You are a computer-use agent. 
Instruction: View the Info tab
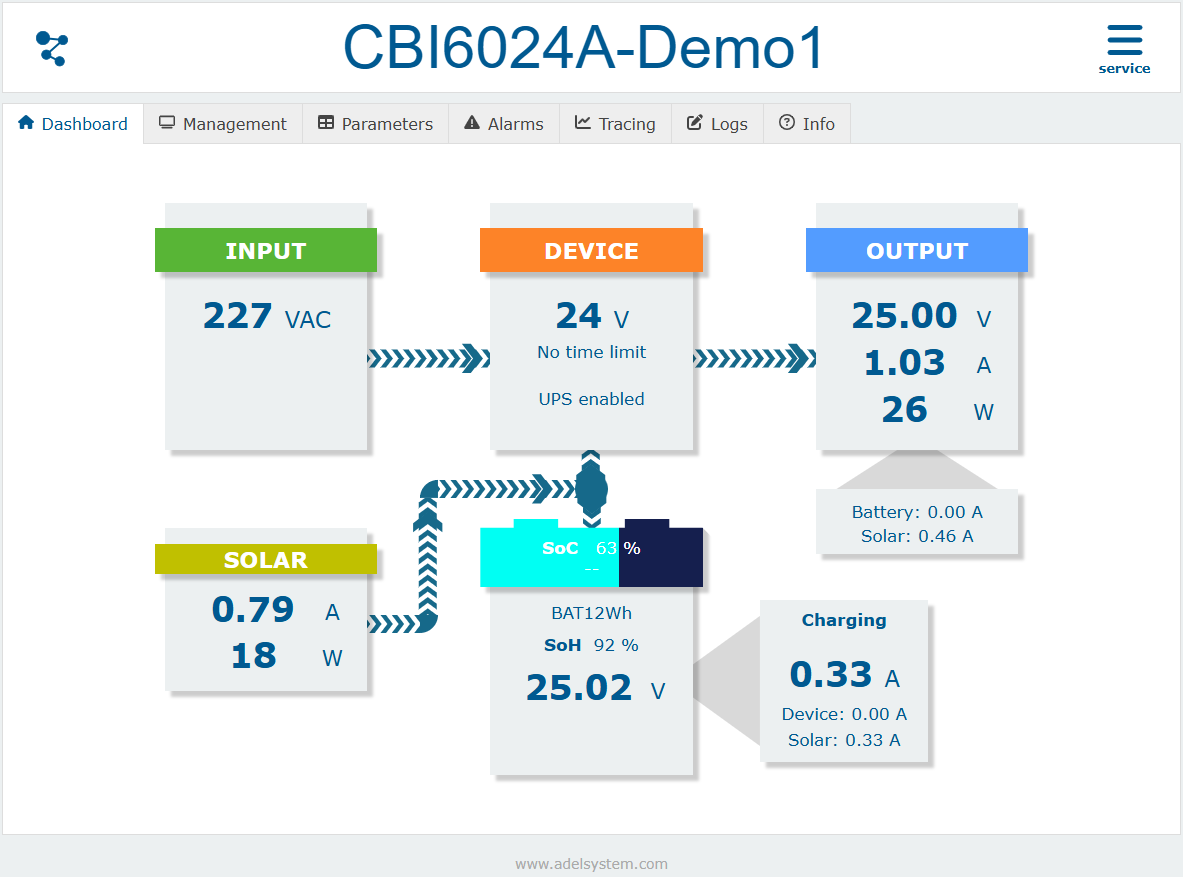pyautogui.click(x=807, y=124)
